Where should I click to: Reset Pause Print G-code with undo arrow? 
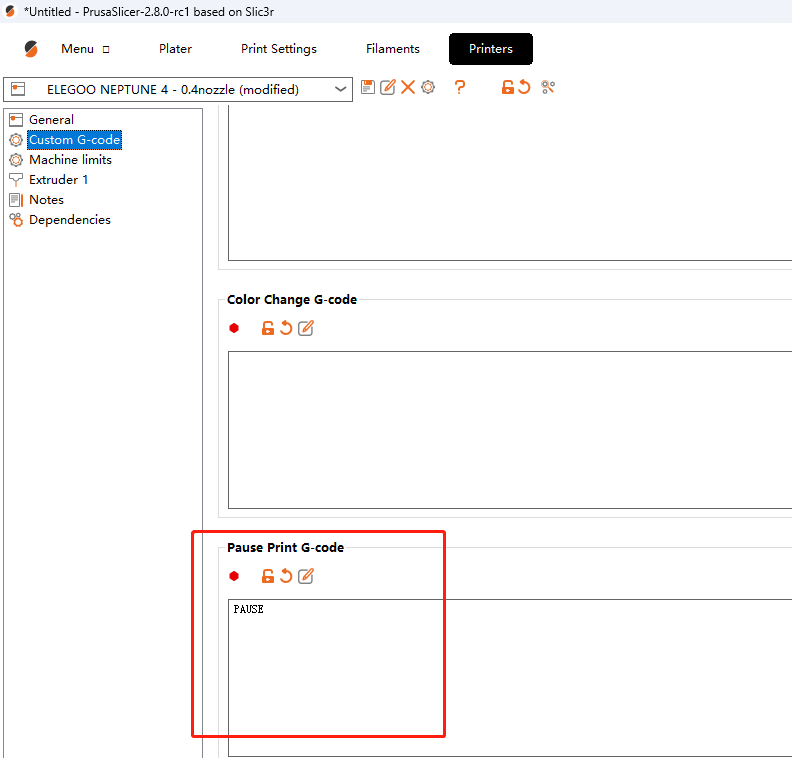(286, 576)
